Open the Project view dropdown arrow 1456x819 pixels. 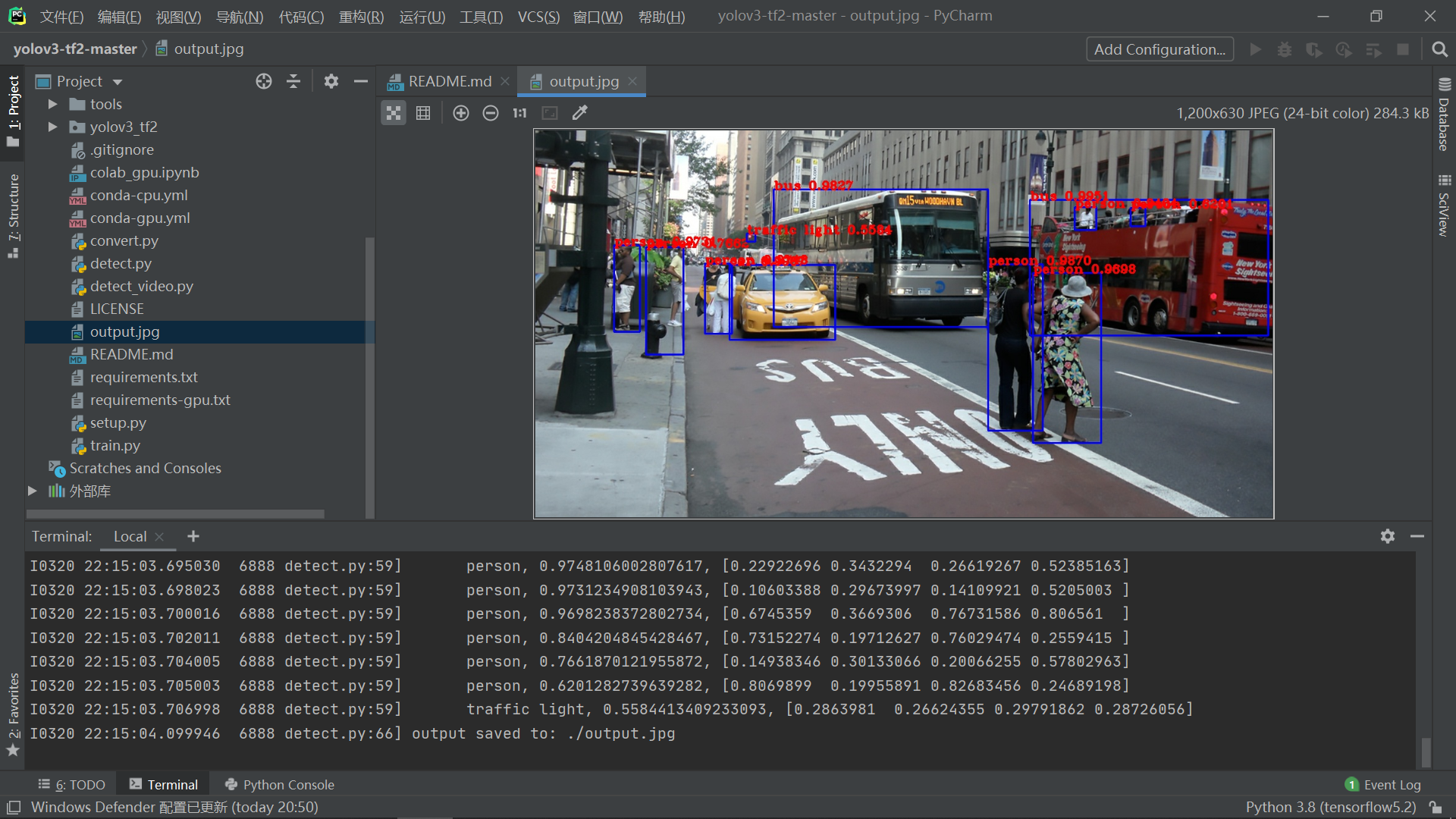[x=118, y=82]
